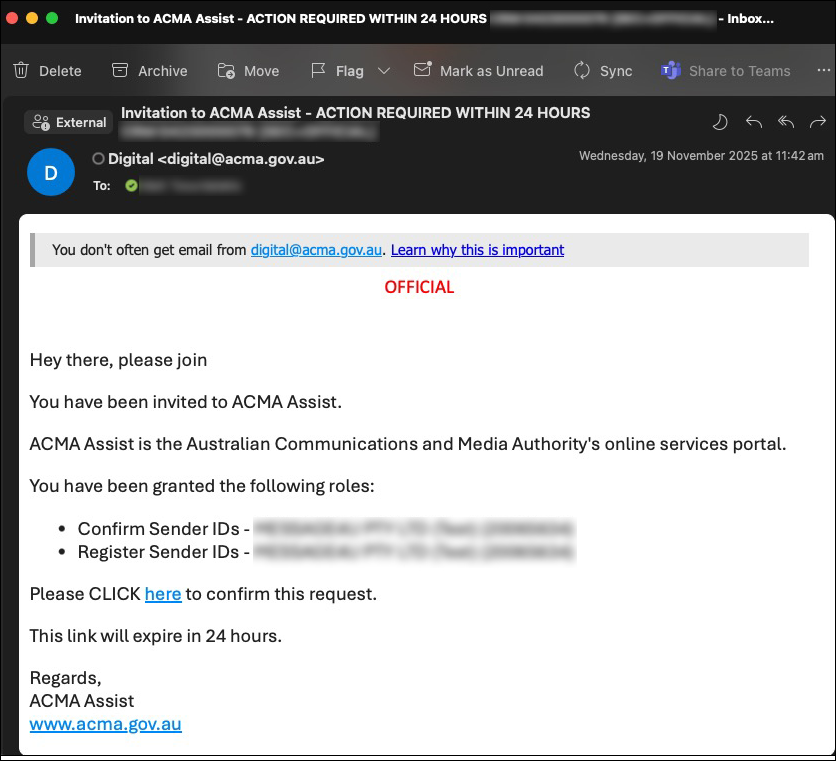
Task: Open the digital@acma.gov.au sender link
Action: click(x=316, y=250)
